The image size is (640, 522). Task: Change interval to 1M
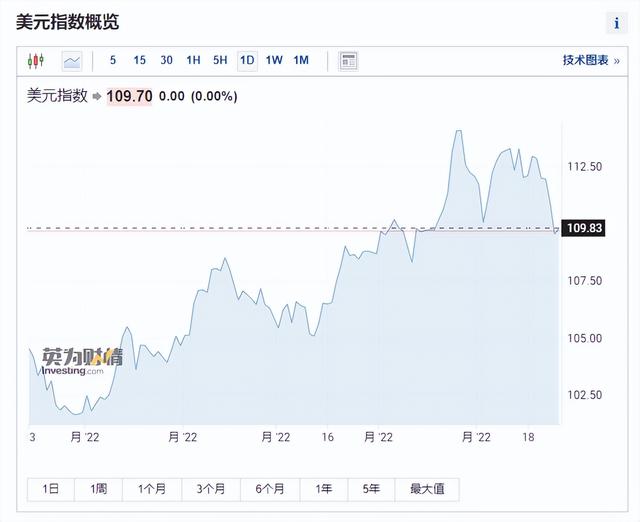click(301, 60)
